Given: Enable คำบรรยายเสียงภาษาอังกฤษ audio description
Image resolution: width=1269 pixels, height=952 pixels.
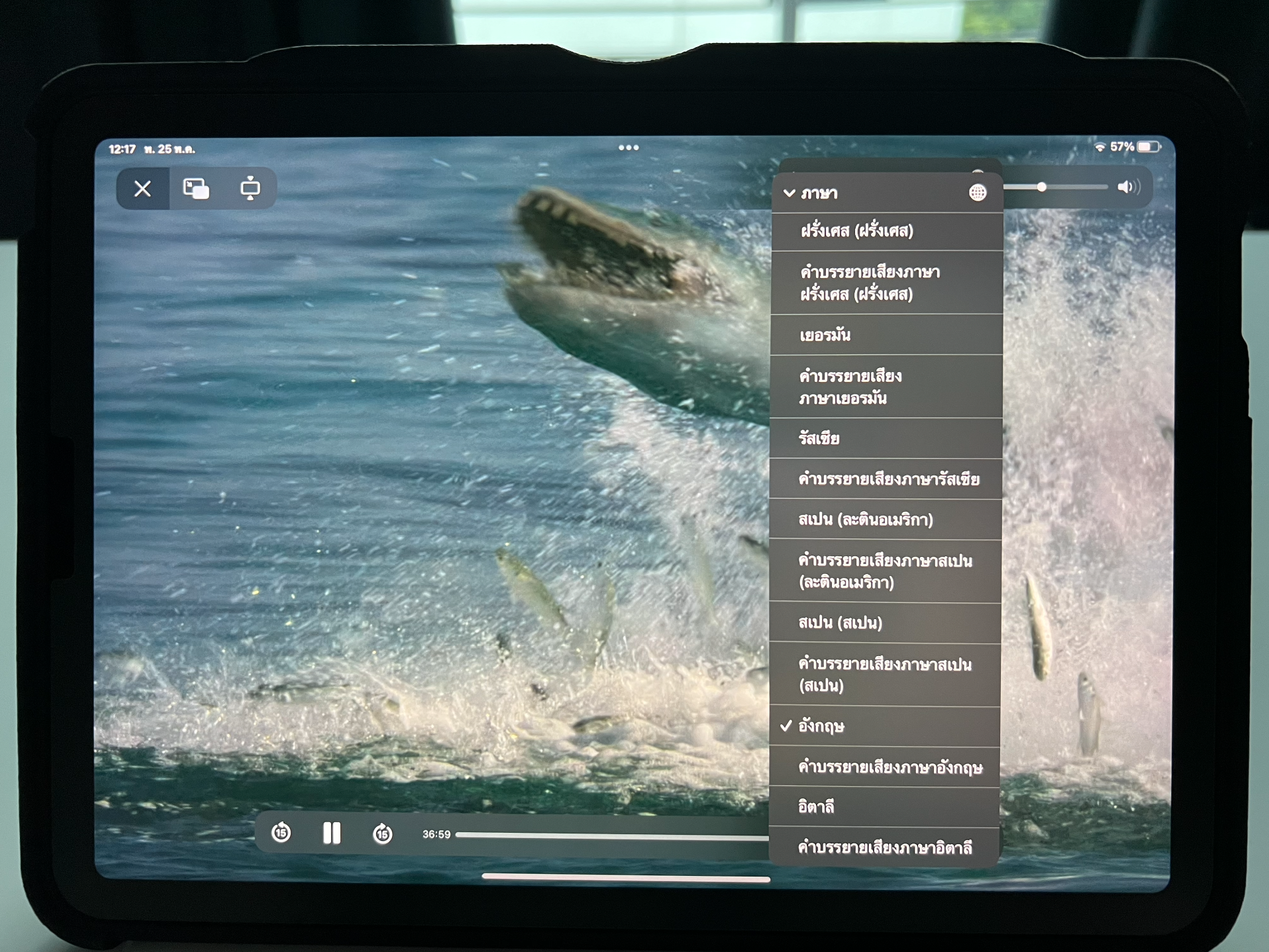Looking at the screenshot, I should (x=889, y=767).
